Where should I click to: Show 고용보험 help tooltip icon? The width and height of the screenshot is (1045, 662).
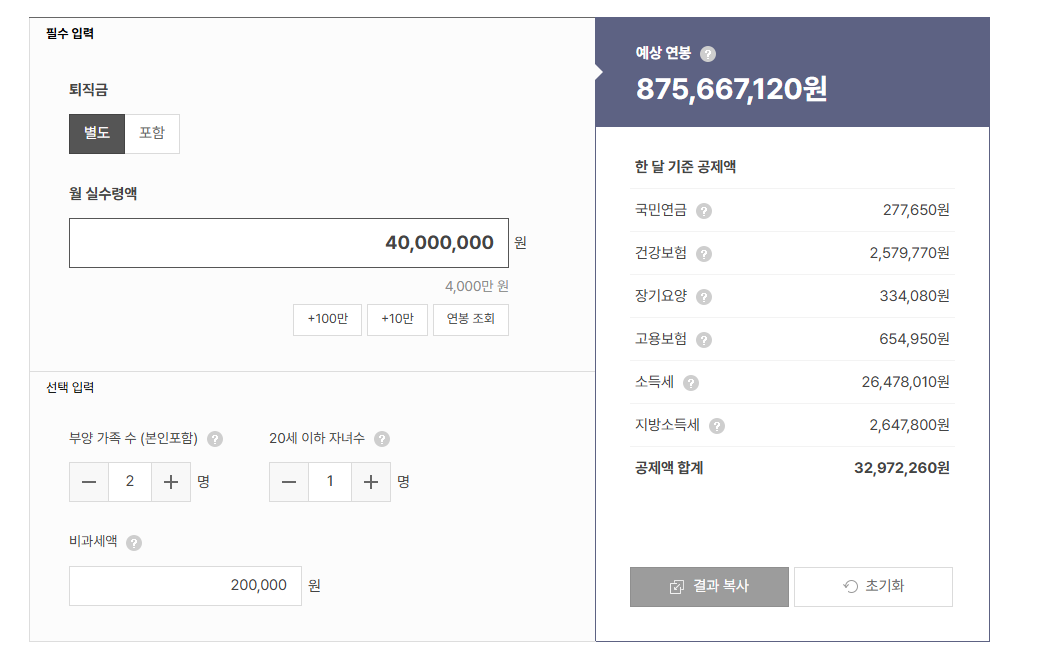704,340
